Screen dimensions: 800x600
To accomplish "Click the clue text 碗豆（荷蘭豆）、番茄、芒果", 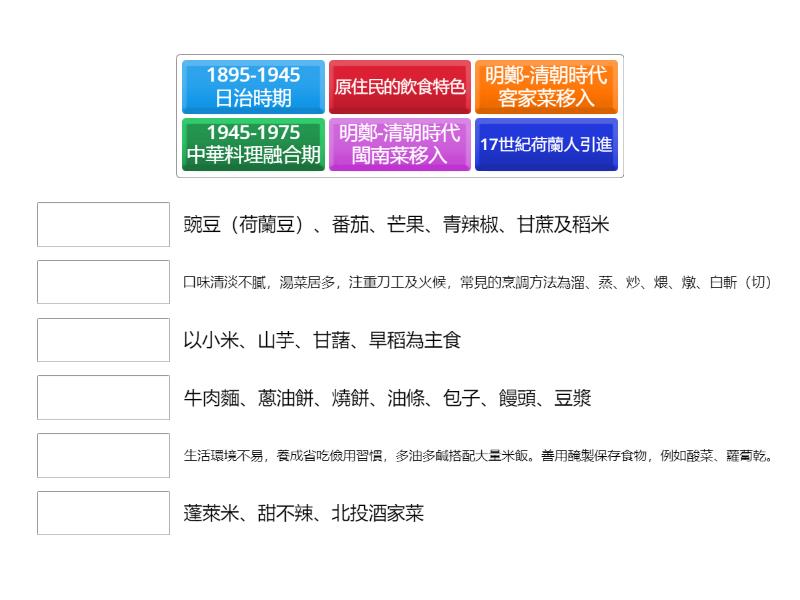I will 396,224.
